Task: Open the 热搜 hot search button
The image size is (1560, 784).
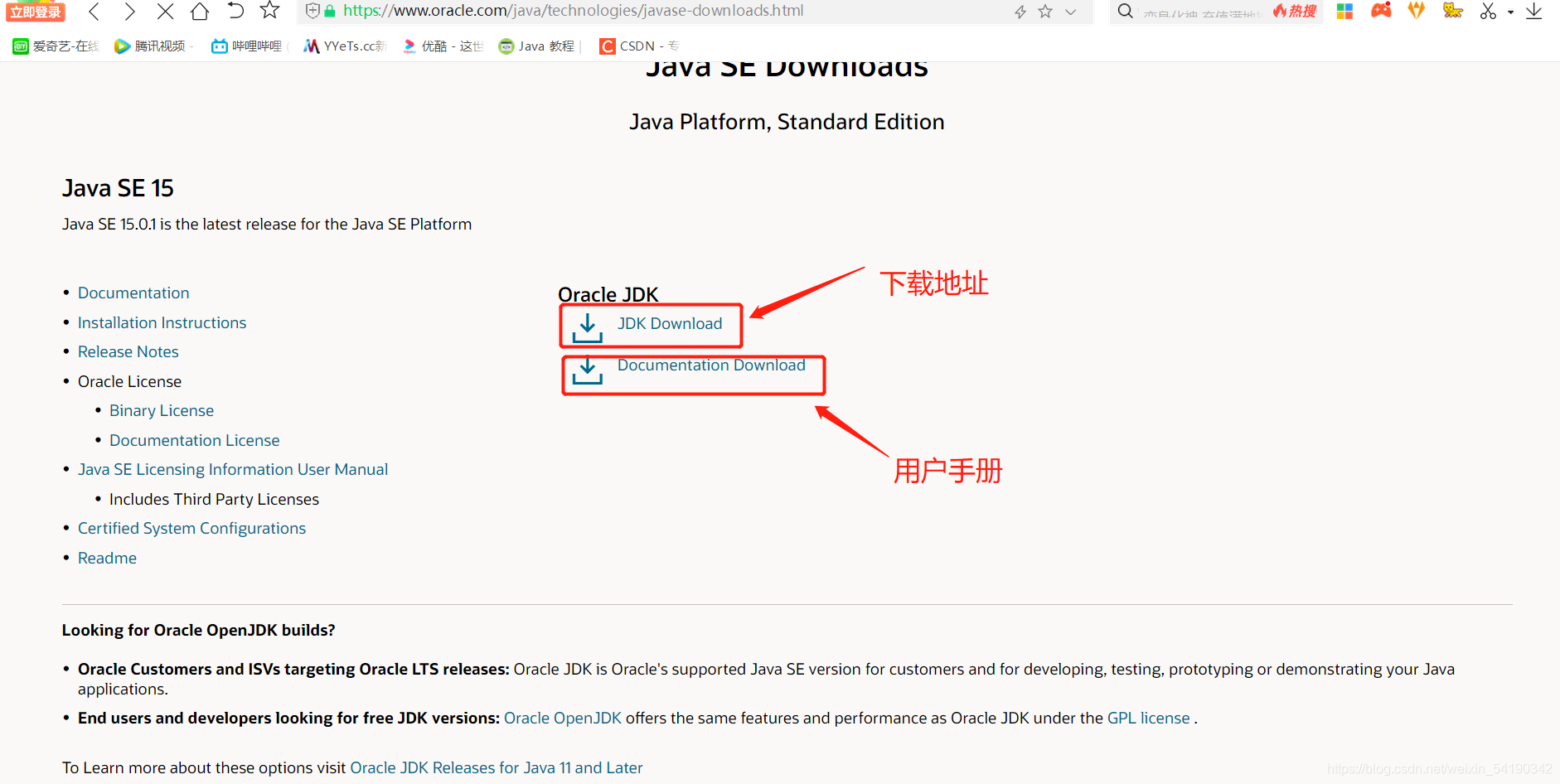Action: (1295, 12)
